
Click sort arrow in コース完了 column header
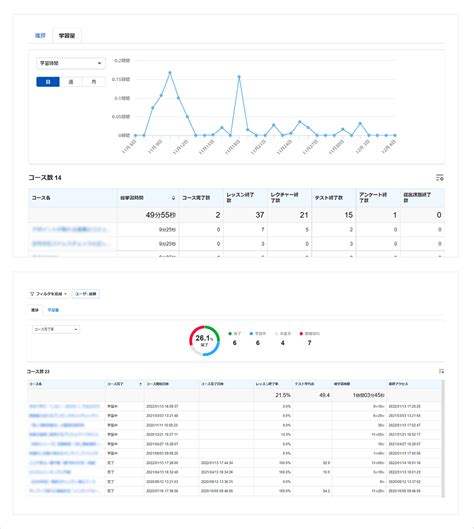(140, 384)
